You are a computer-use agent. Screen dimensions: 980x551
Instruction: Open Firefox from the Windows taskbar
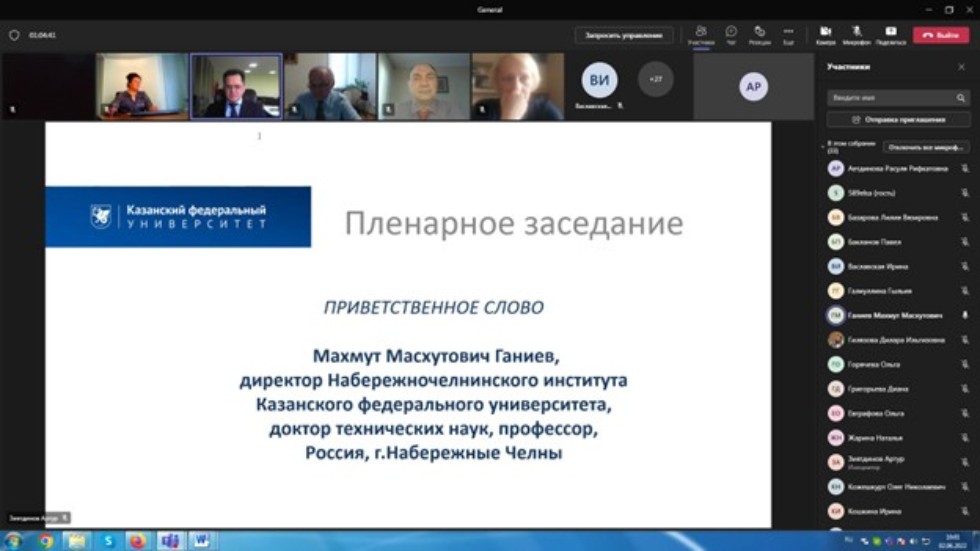137,541
